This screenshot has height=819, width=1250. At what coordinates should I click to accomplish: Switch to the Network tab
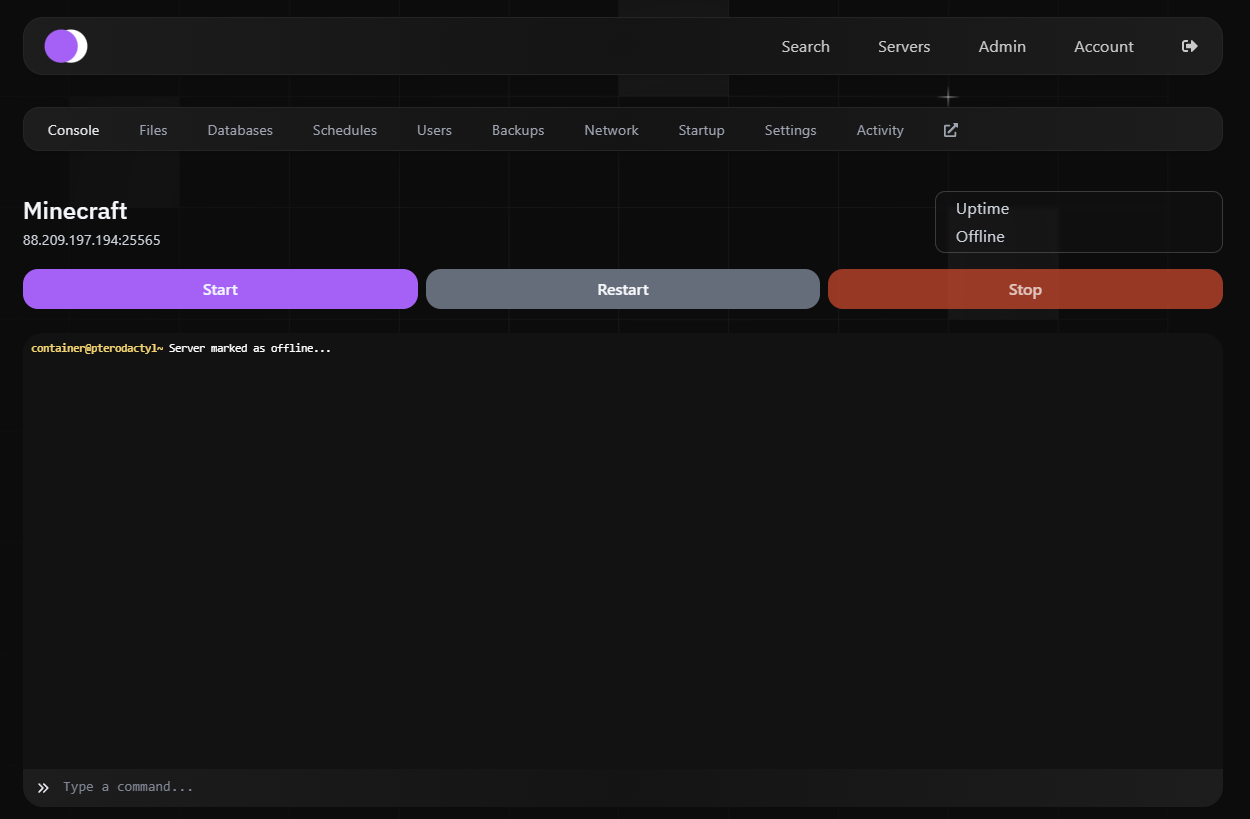coord(611,129)
